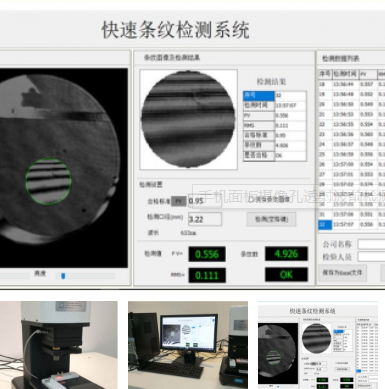Select row 19 in the detection data list
This screenshot has height=389, width=385.
click(352, 94)
